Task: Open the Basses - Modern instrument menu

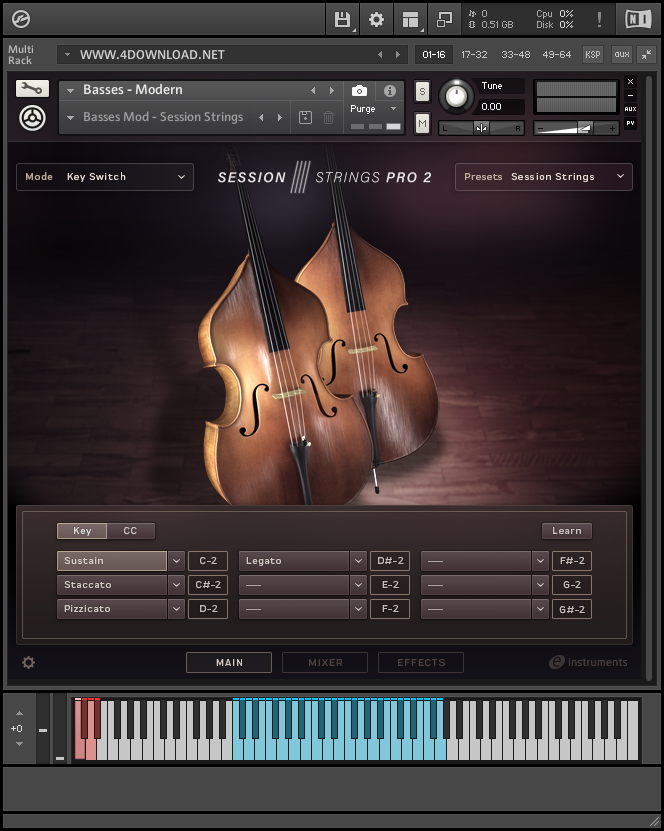Action: coord(70,91)
